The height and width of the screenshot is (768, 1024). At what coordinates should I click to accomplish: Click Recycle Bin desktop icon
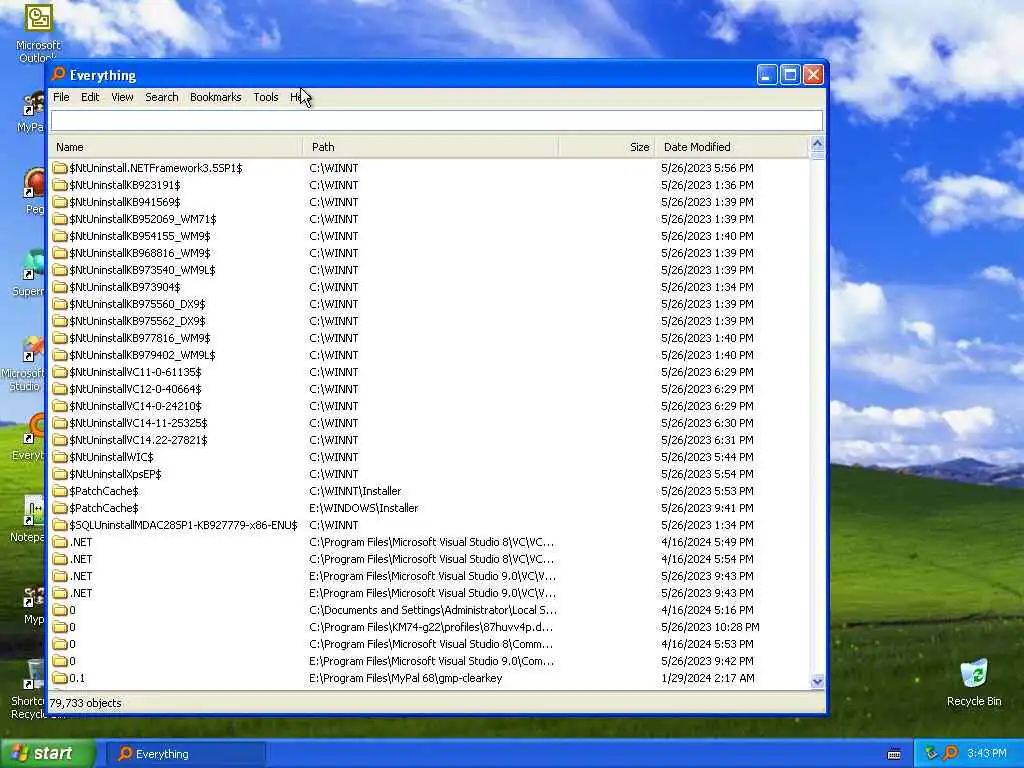(x=974, y=682)
